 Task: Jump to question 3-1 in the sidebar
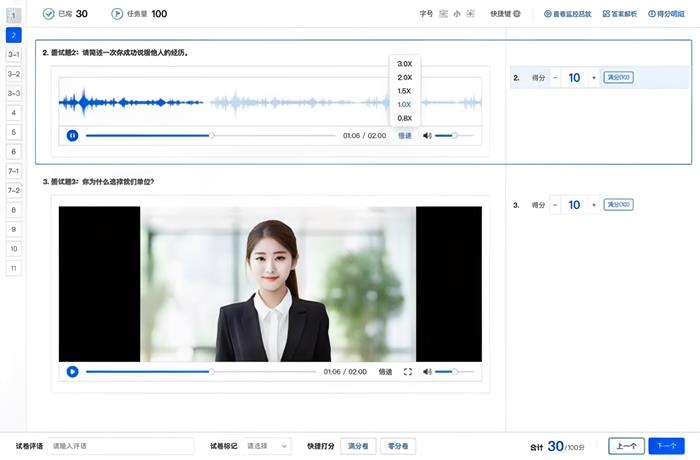pyautogui.click(x=13, y=54)
